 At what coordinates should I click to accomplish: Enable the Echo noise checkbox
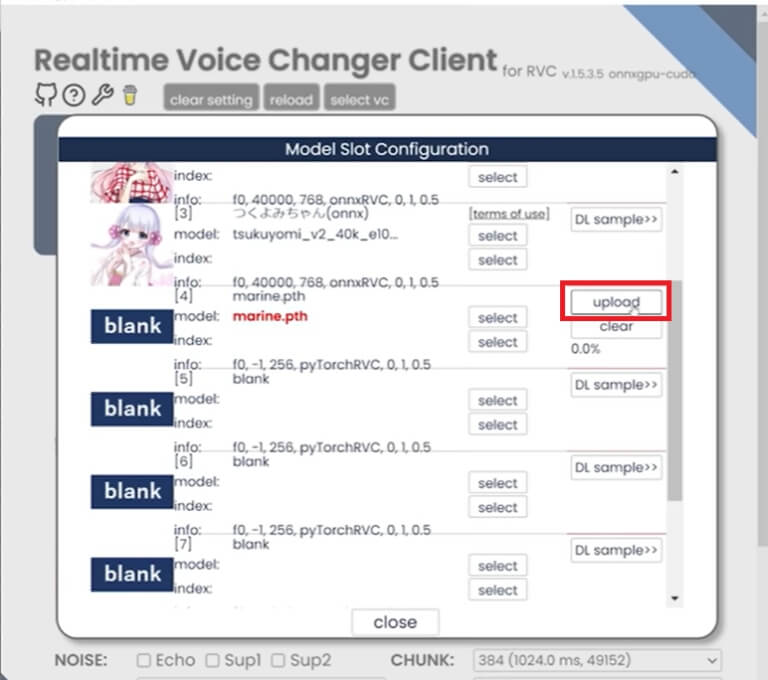click(144, 660)
